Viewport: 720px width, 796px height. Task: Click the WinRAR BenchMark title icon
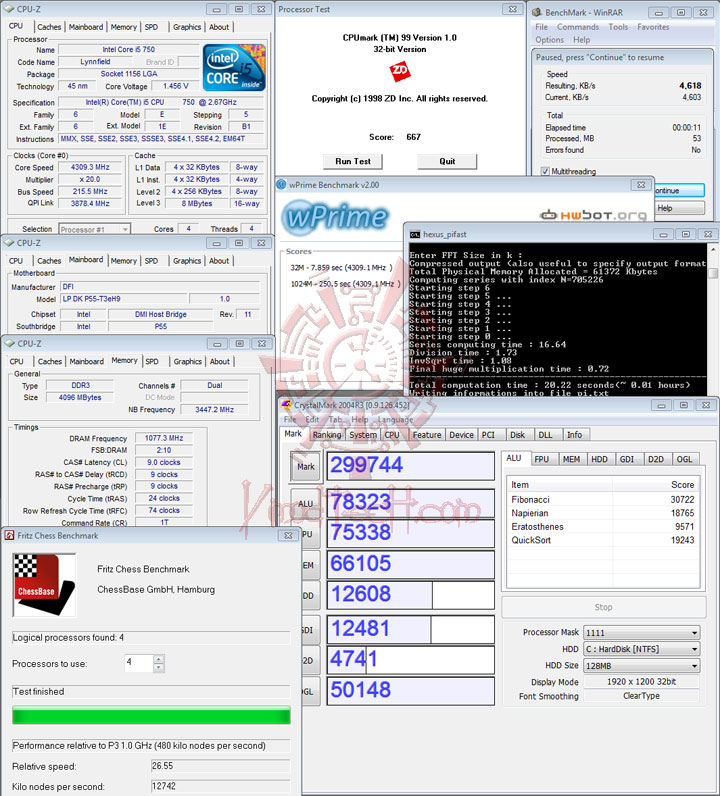coord(537,12)
